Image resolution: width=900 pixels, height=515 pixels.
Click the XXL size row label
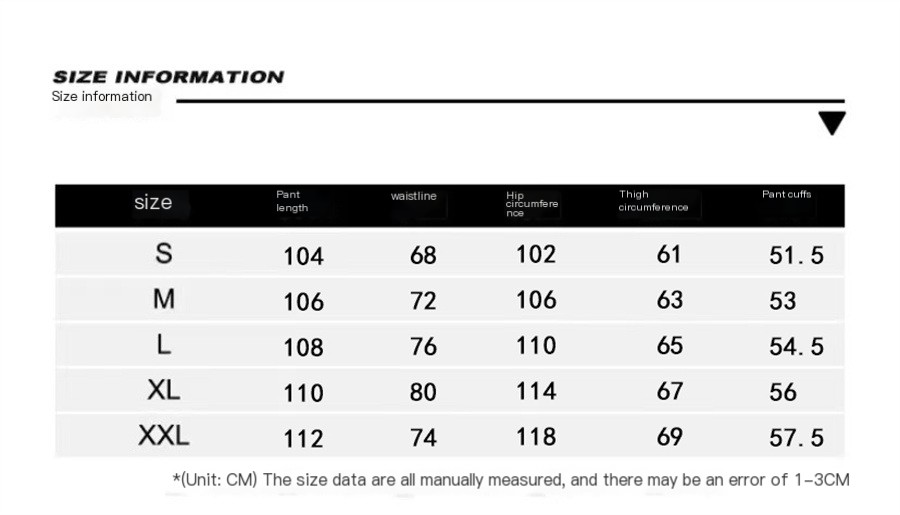point(164,436)
